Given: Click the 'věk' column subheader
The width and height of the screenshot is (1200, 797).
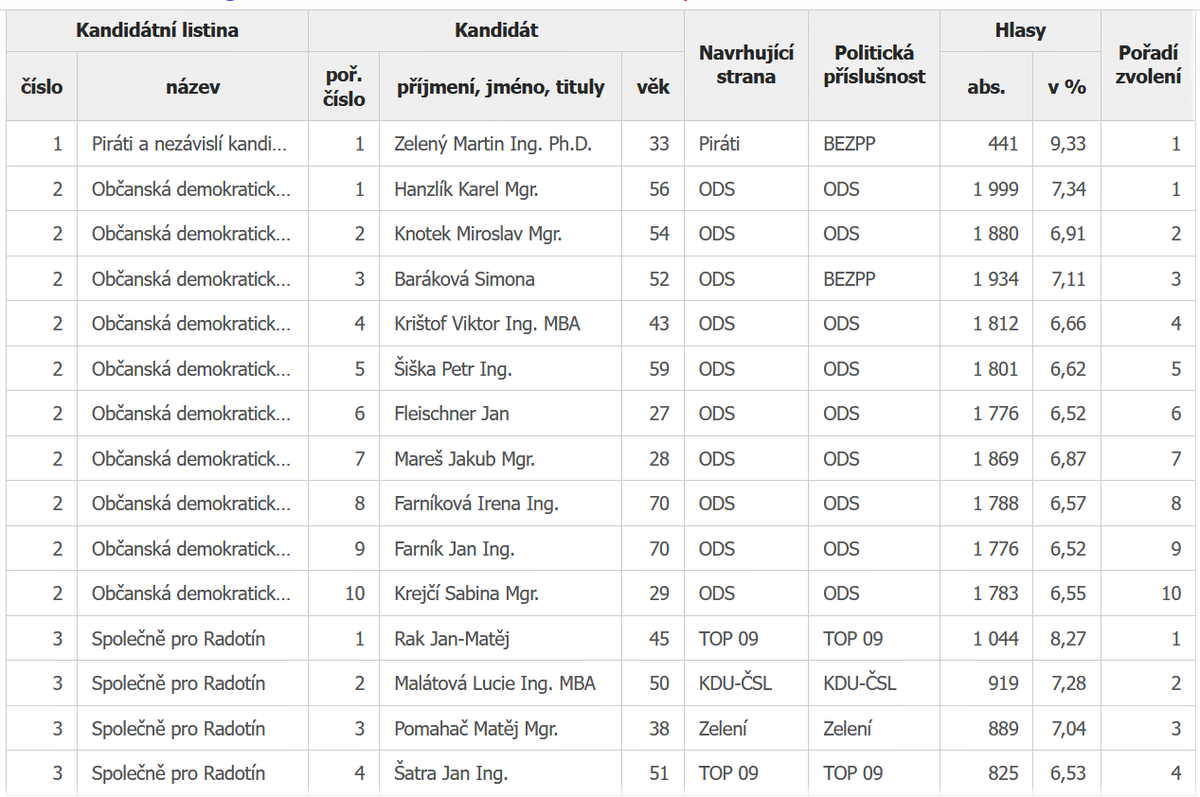Looking at the screenshot, I should (653, 87).
